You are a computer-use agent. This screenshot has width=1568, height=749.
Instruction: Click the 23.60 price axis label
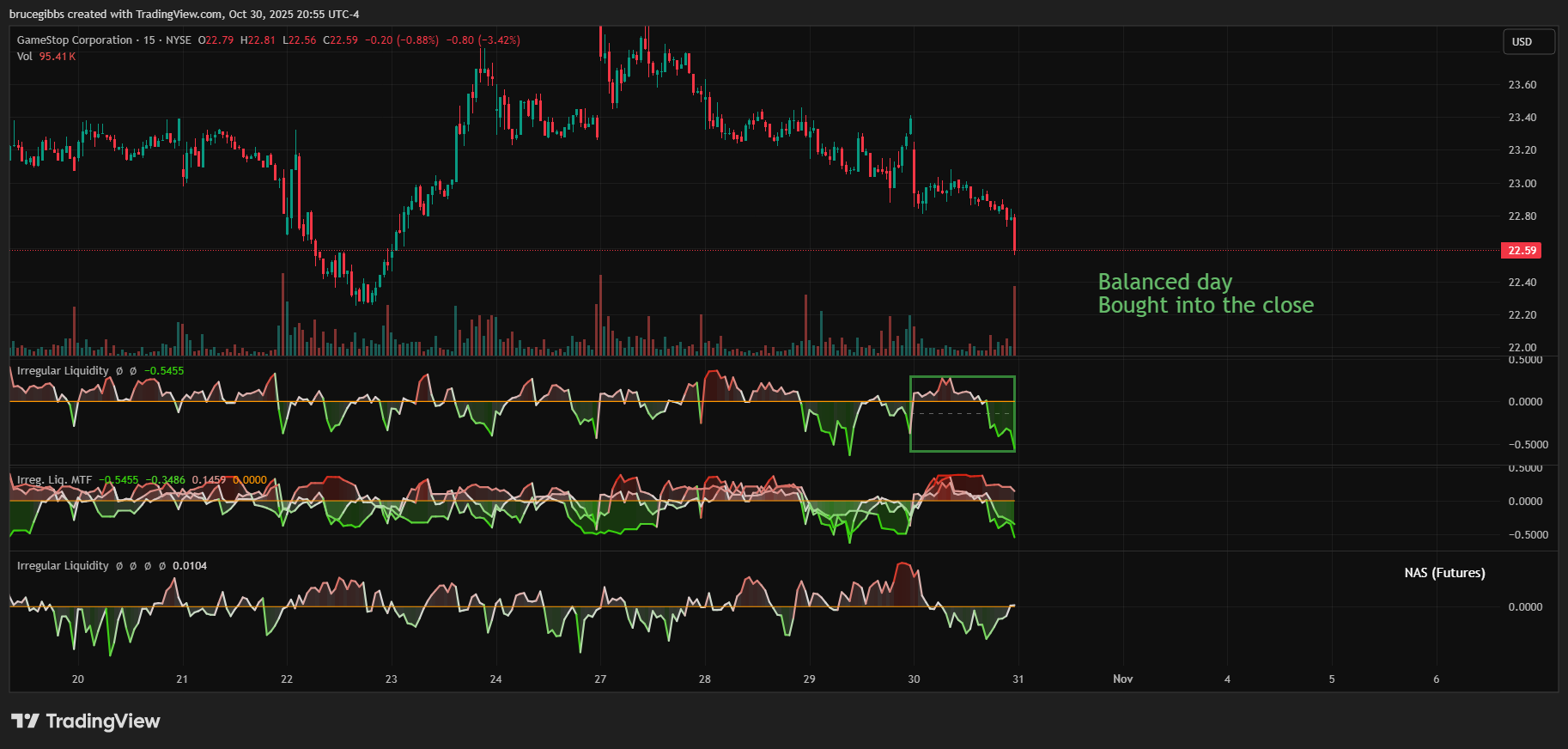(1522, 85)
